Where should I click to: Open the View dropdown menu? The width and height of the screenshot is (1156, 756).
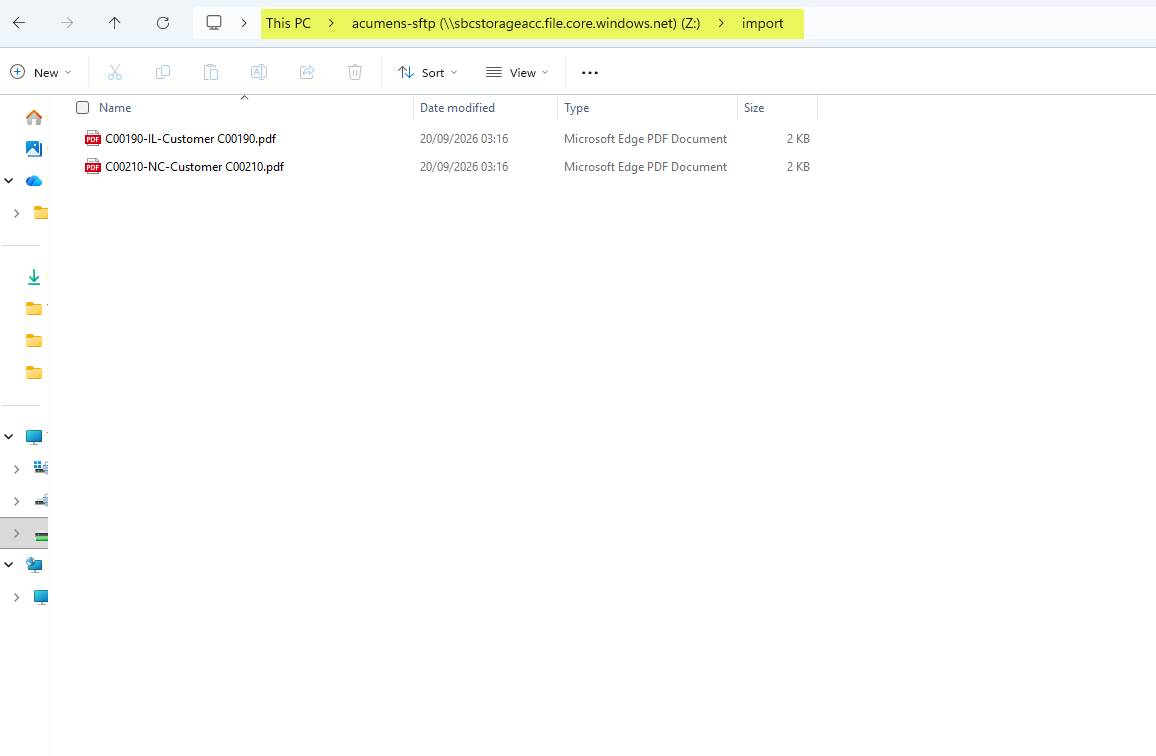pos(517,72)
